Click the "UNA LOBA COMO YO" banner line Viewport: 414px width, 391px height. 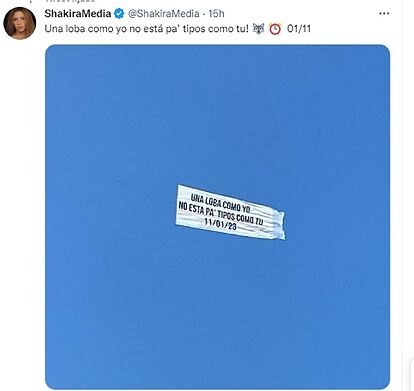coord(220,203)
